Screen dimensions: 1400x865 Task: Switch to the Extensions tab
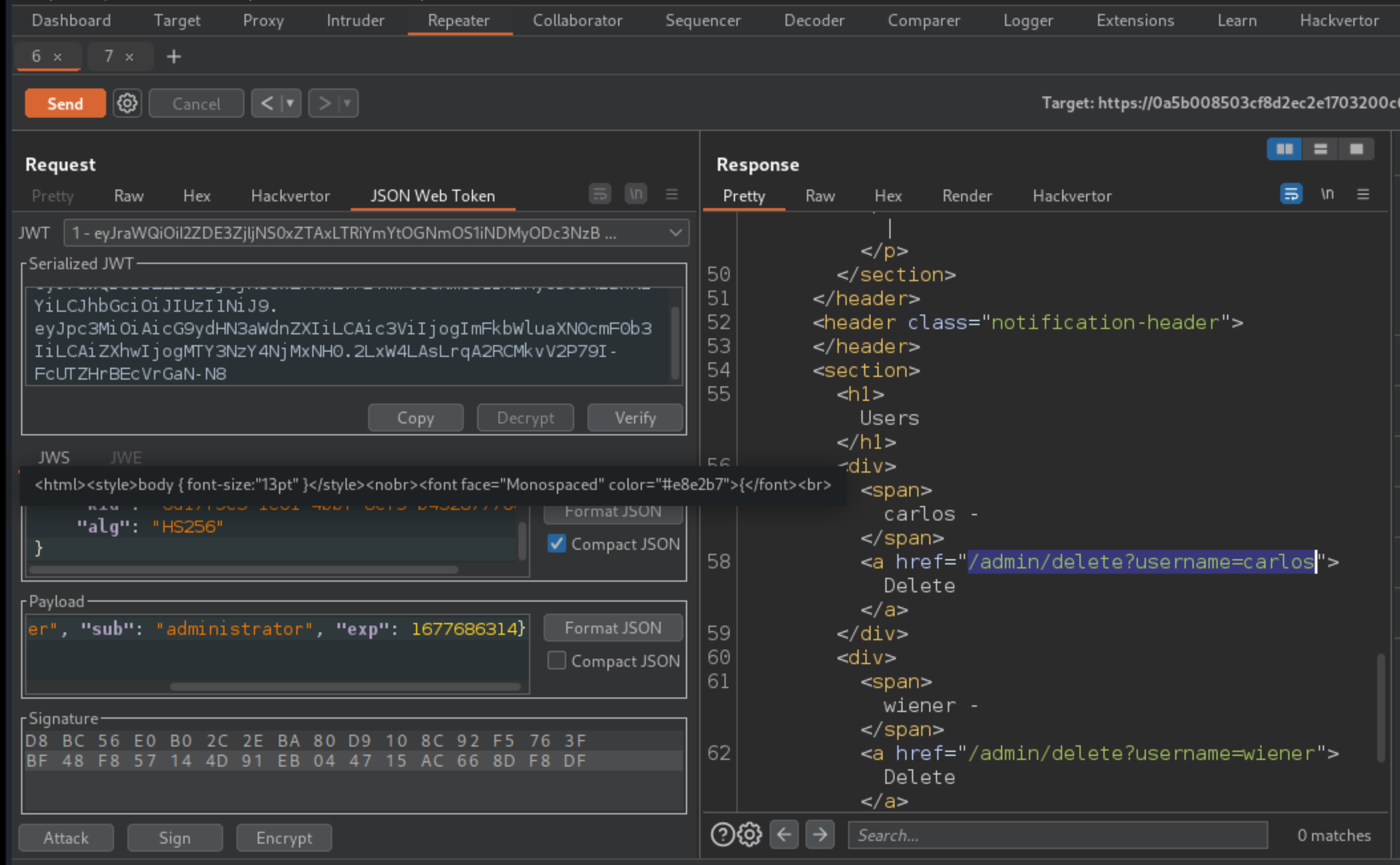coord(1135,20)
